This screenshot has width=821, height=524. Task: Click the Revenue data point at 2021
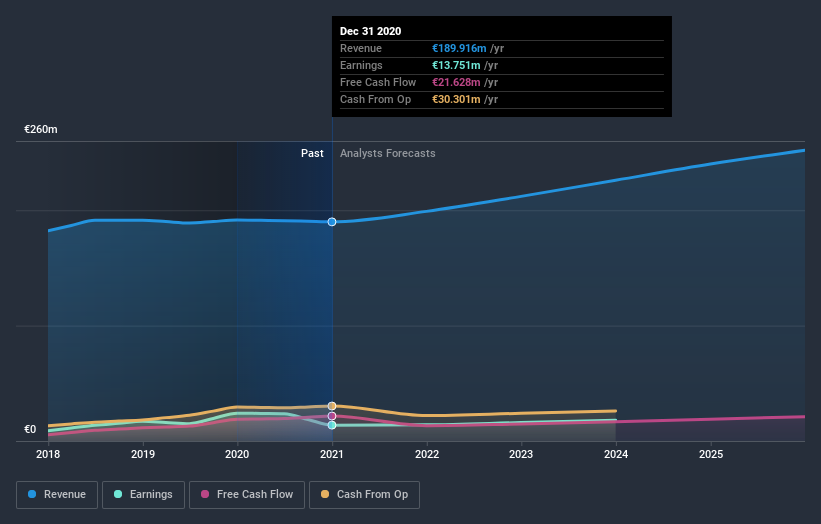click(332, 222)
